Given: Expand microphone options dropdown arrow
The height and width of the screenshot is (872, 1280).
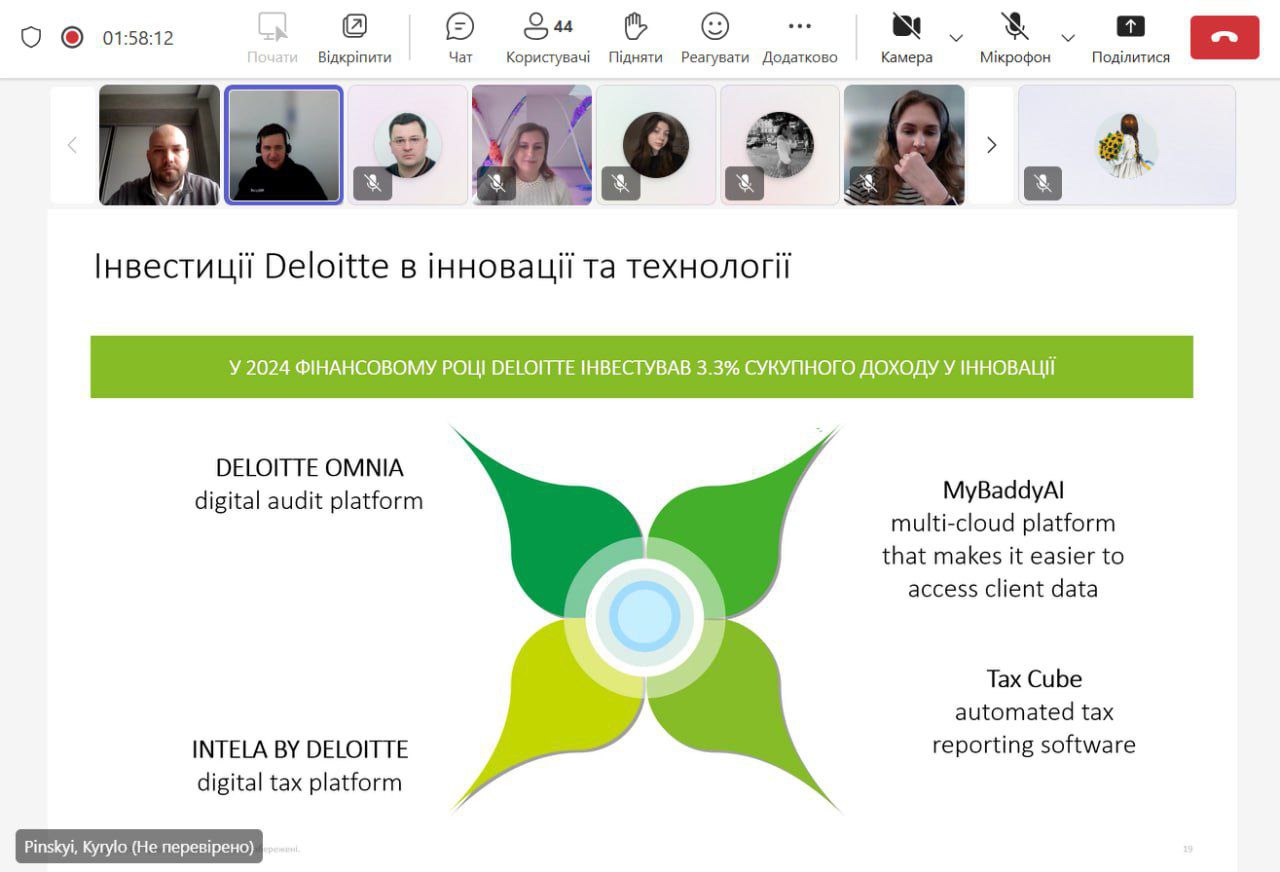Looking at the screenshot, I should tap(1068, 38).
